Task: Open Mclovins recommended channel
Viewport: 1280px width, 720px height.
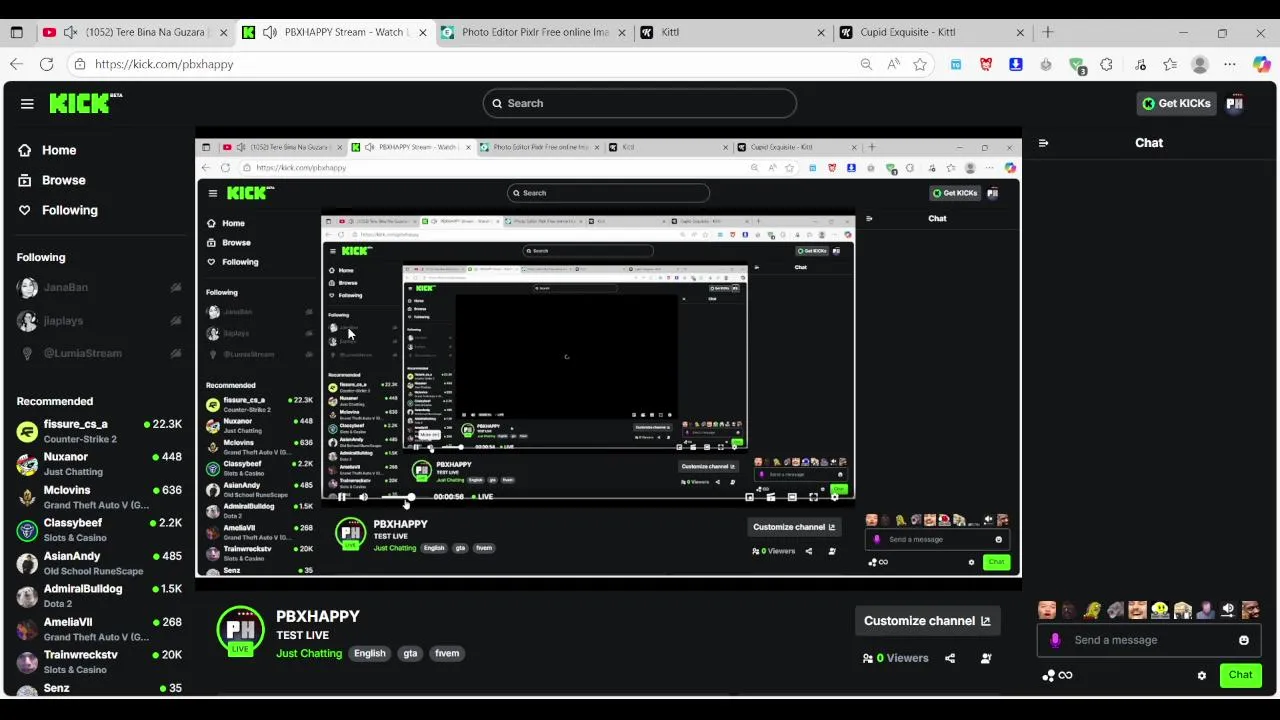Action: (x=99, y=497)
